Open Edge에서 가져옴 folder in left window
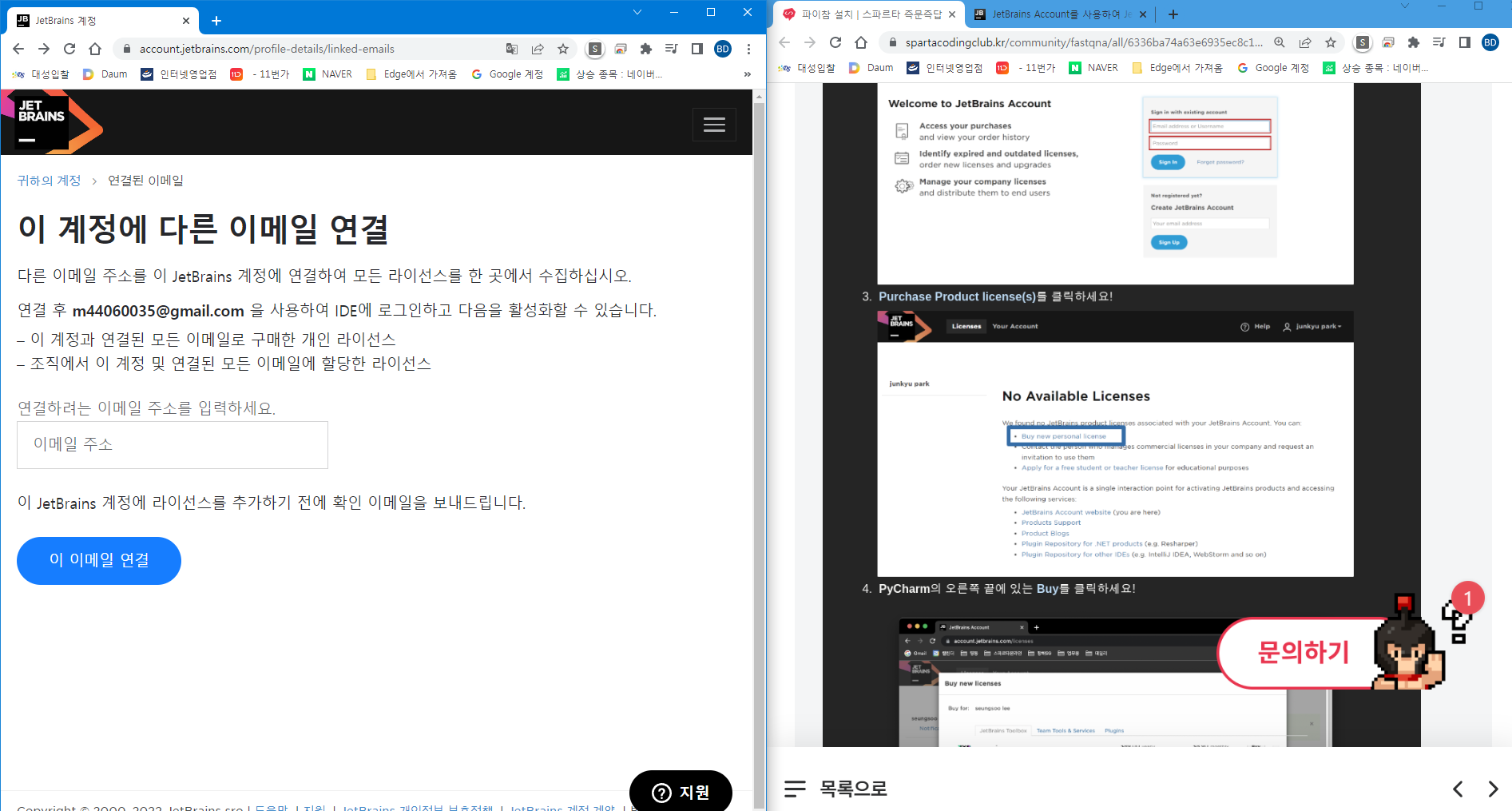 tap(411, 74)
